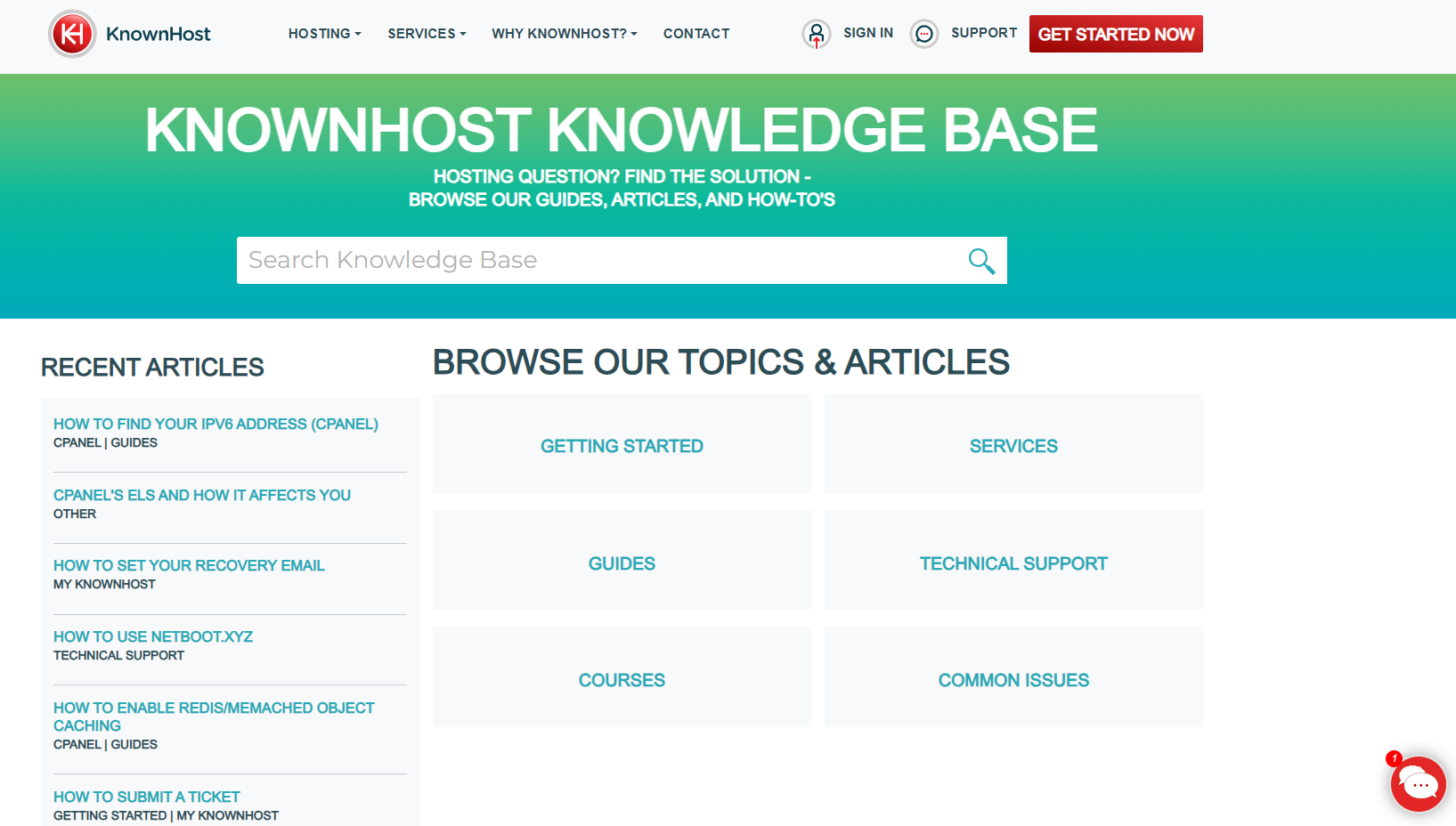Go to the Contact page
Viewport: 1456px width, 826px height.
point(696,34)
